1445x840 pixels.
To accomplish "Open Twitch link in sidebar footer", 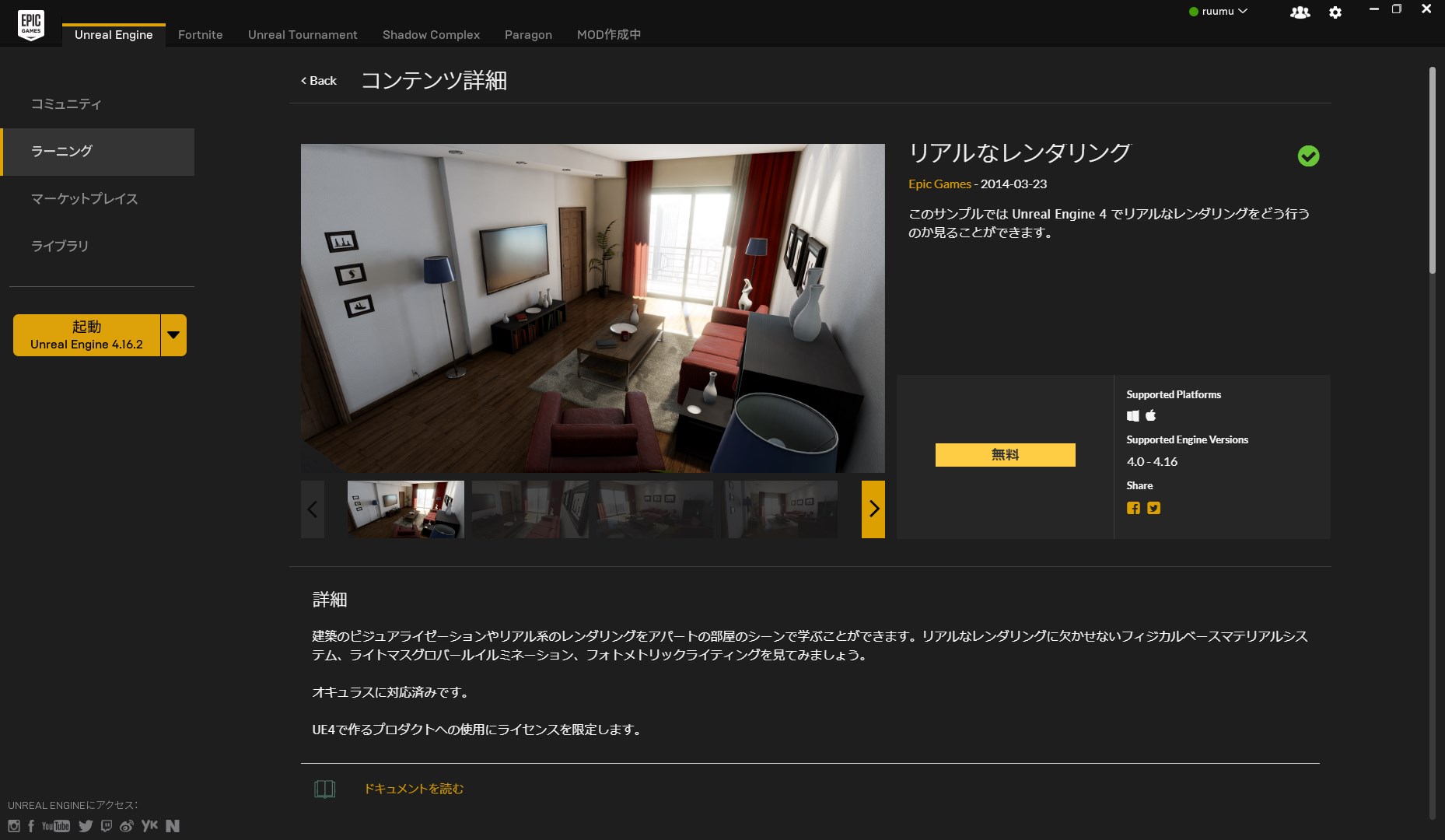I will 107,826.
